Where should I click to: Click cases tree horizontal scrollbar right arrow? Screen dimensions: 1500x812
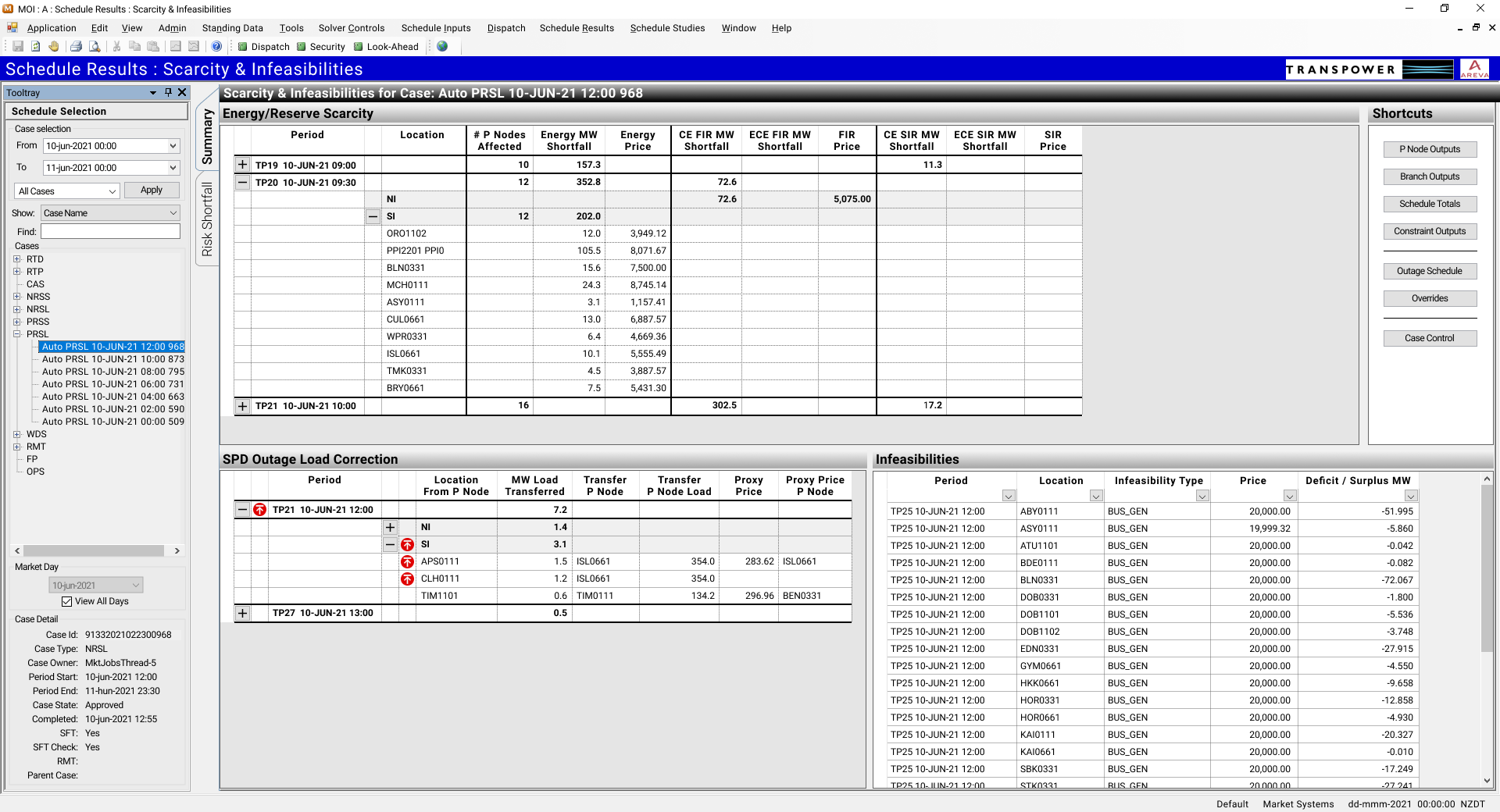(x=177, y=550)
